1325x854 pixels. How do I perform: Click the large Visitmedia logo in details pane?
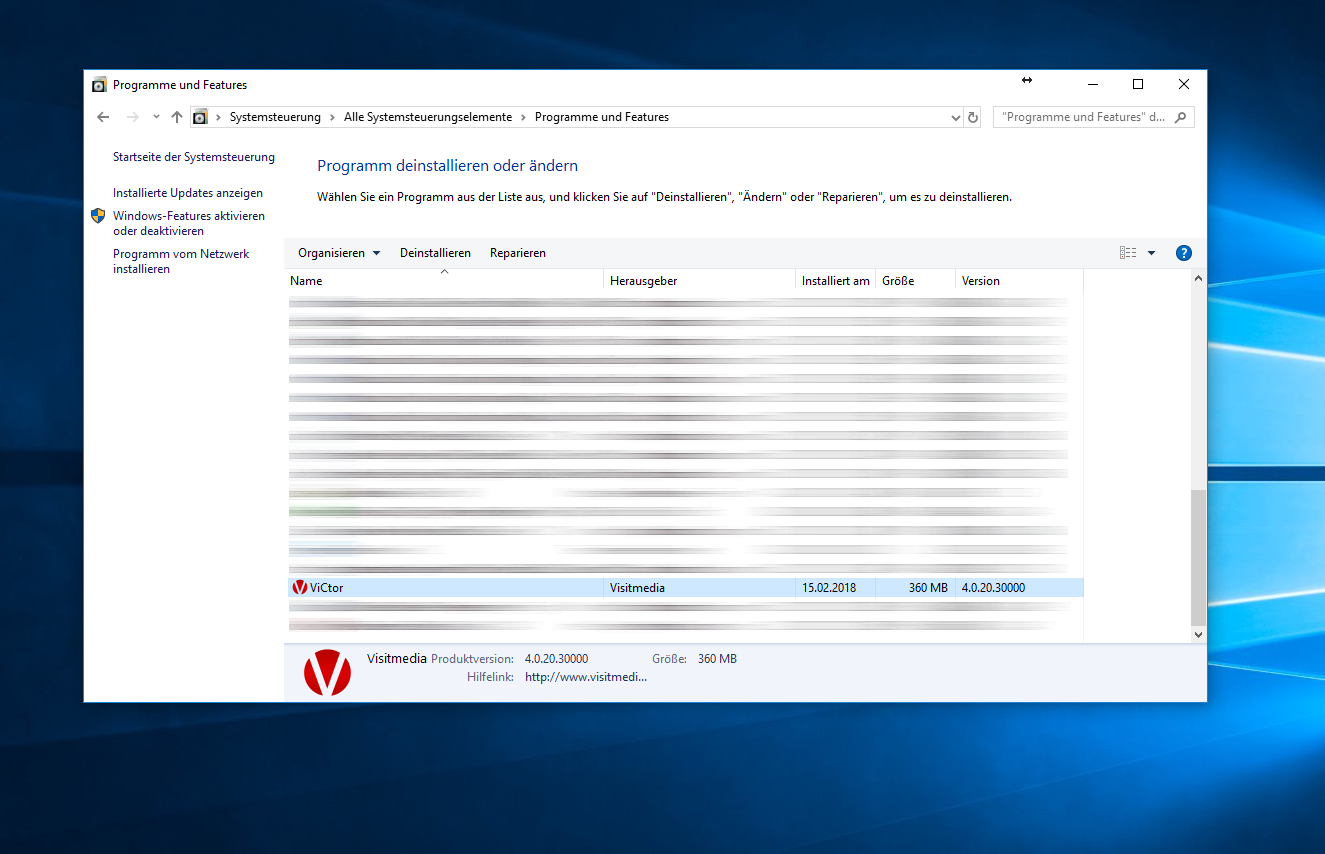click(x=328, y=672)
